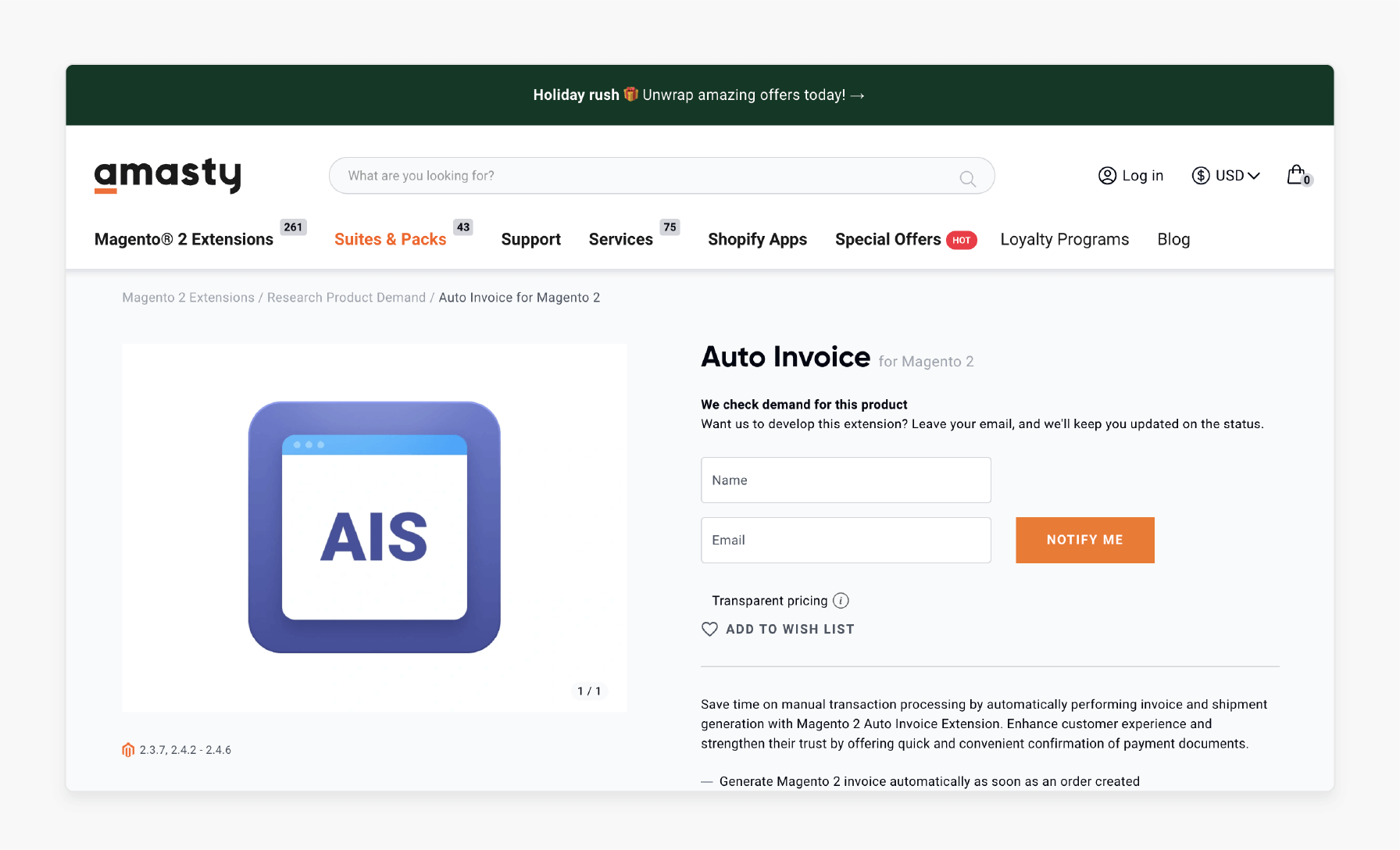Click Log in link
Screen dimensions: 1400x850
click(1143, 176)
